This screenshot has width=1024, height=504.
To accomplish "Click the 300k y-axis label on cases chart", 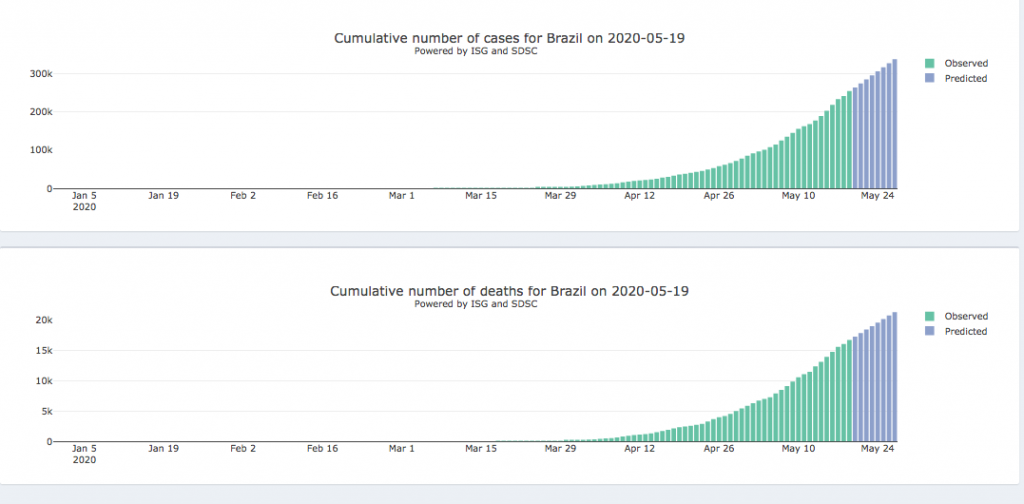I will tap(40, 73).
